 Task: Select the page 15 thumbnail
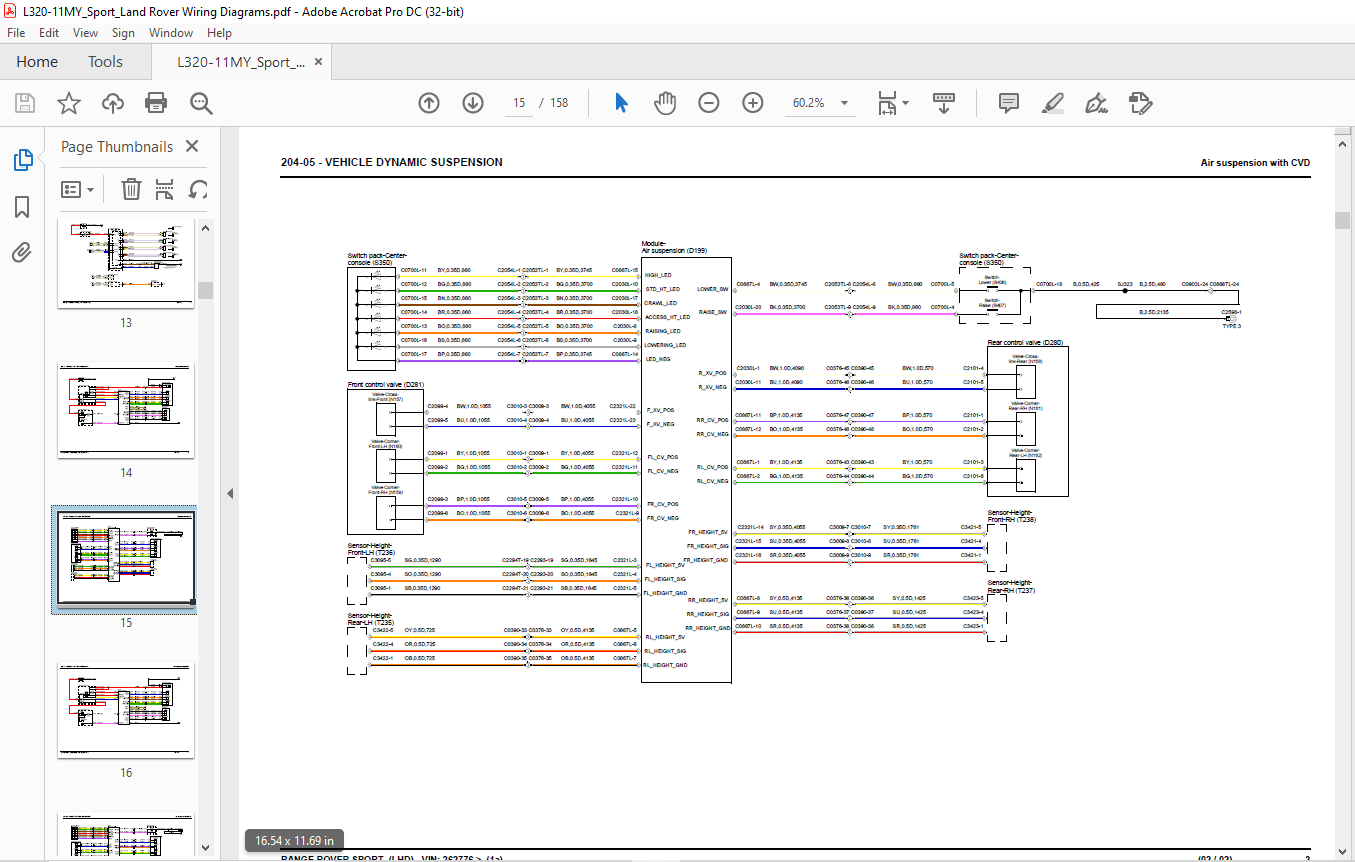(125, 559)
